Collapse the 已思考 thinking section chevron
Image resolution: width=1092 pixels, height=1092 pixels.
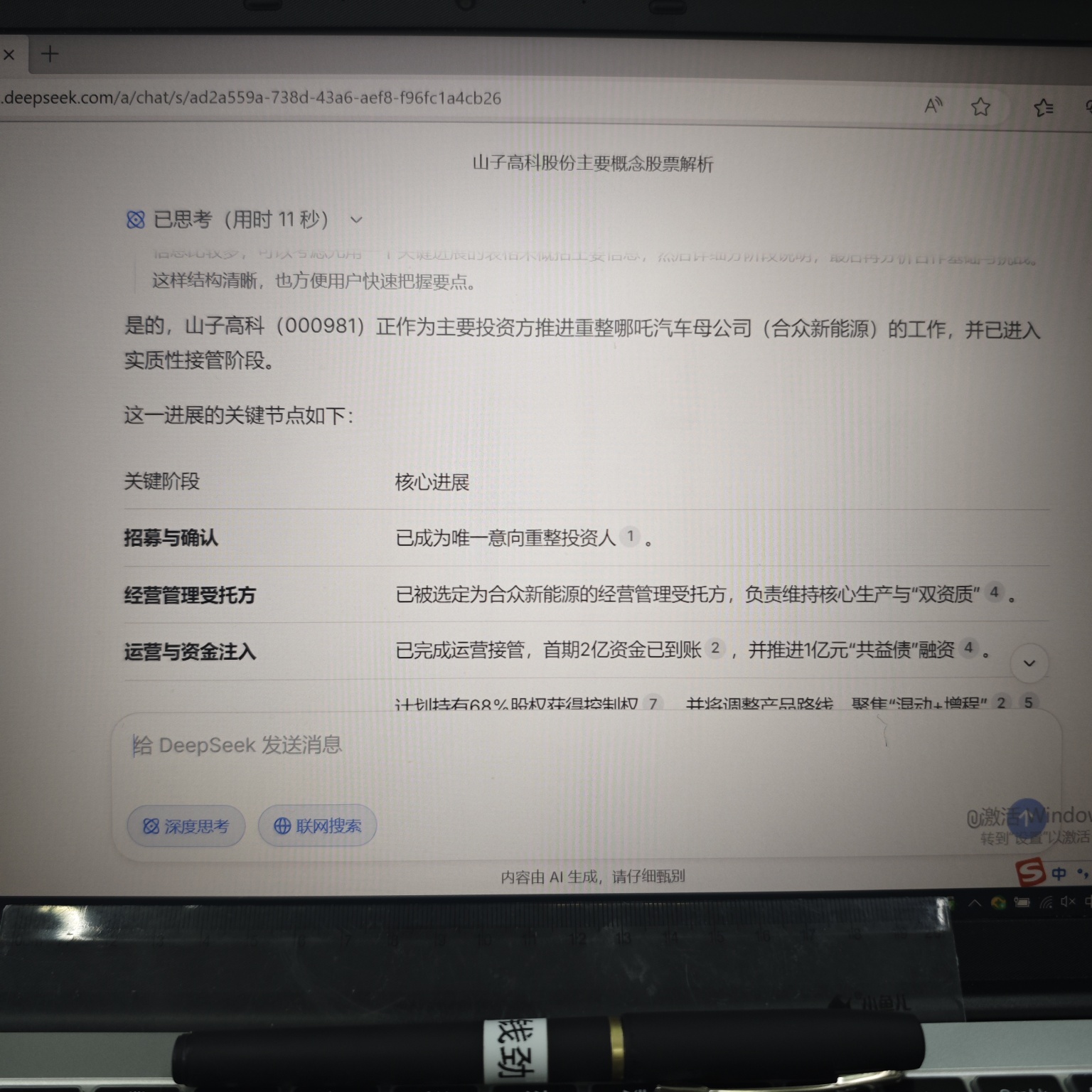pos(356,220)
